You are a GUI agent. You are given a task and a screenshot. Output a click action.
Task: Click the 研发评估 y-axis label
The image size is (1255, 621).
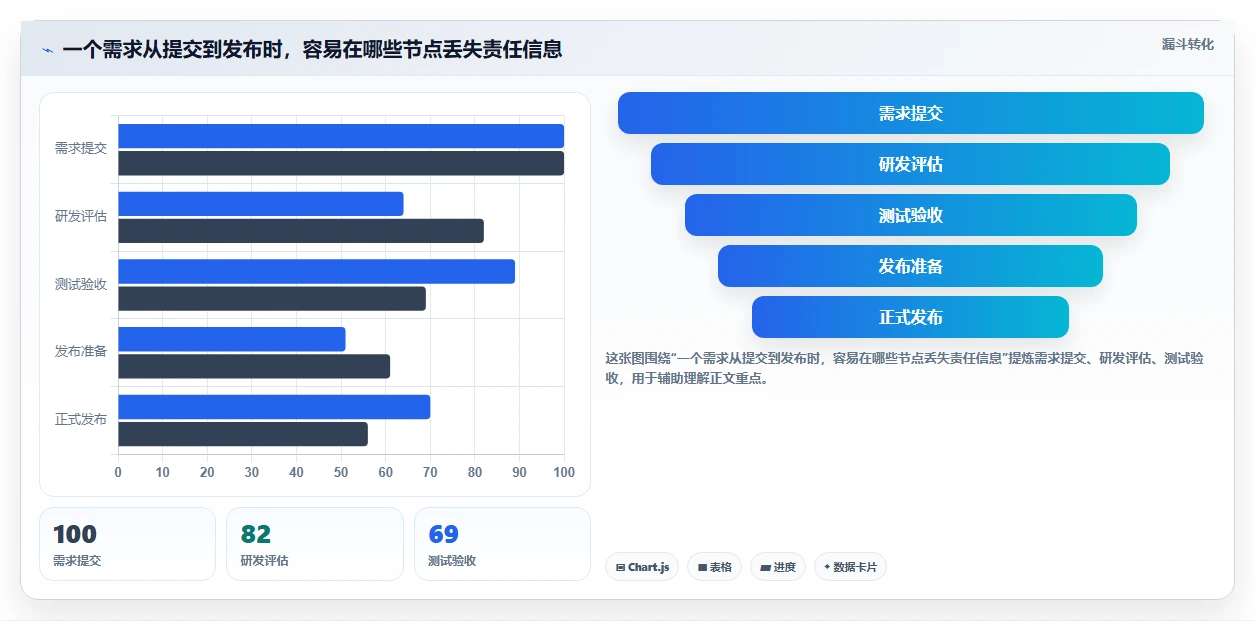point(81,216)
